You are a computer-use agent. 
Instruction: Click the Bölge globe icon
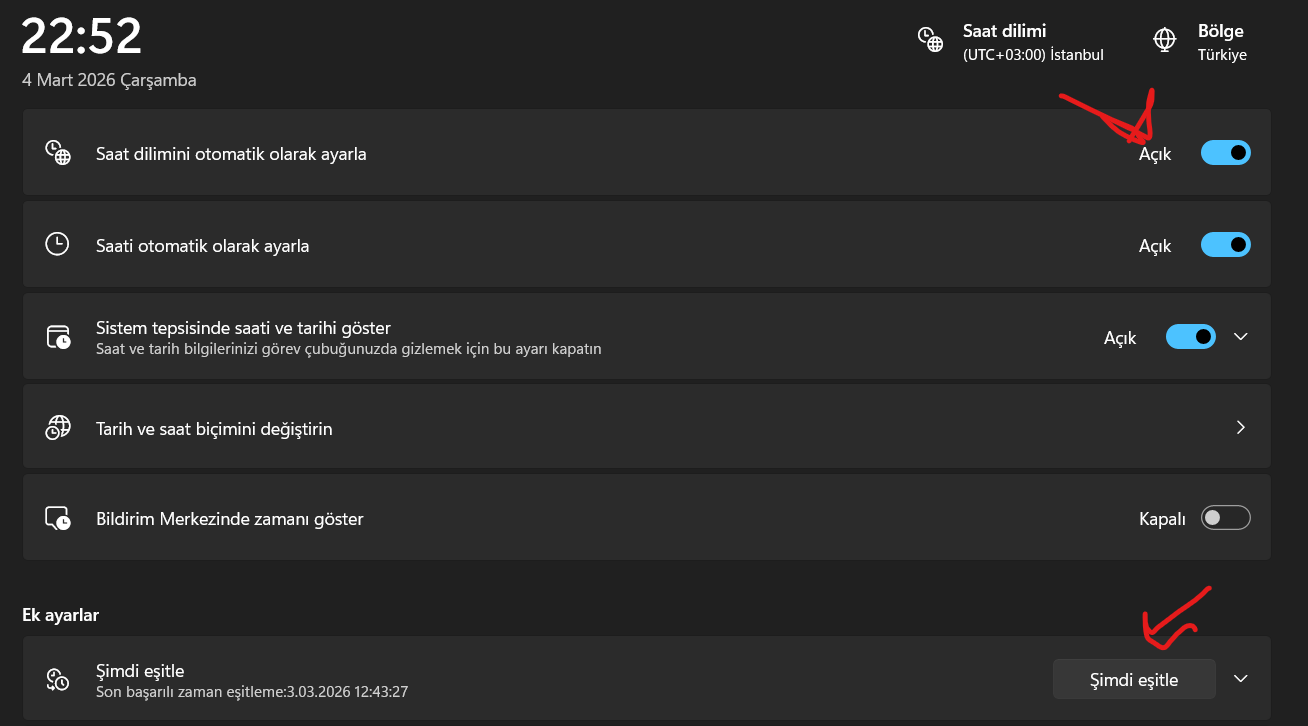tap(1164, 40)
